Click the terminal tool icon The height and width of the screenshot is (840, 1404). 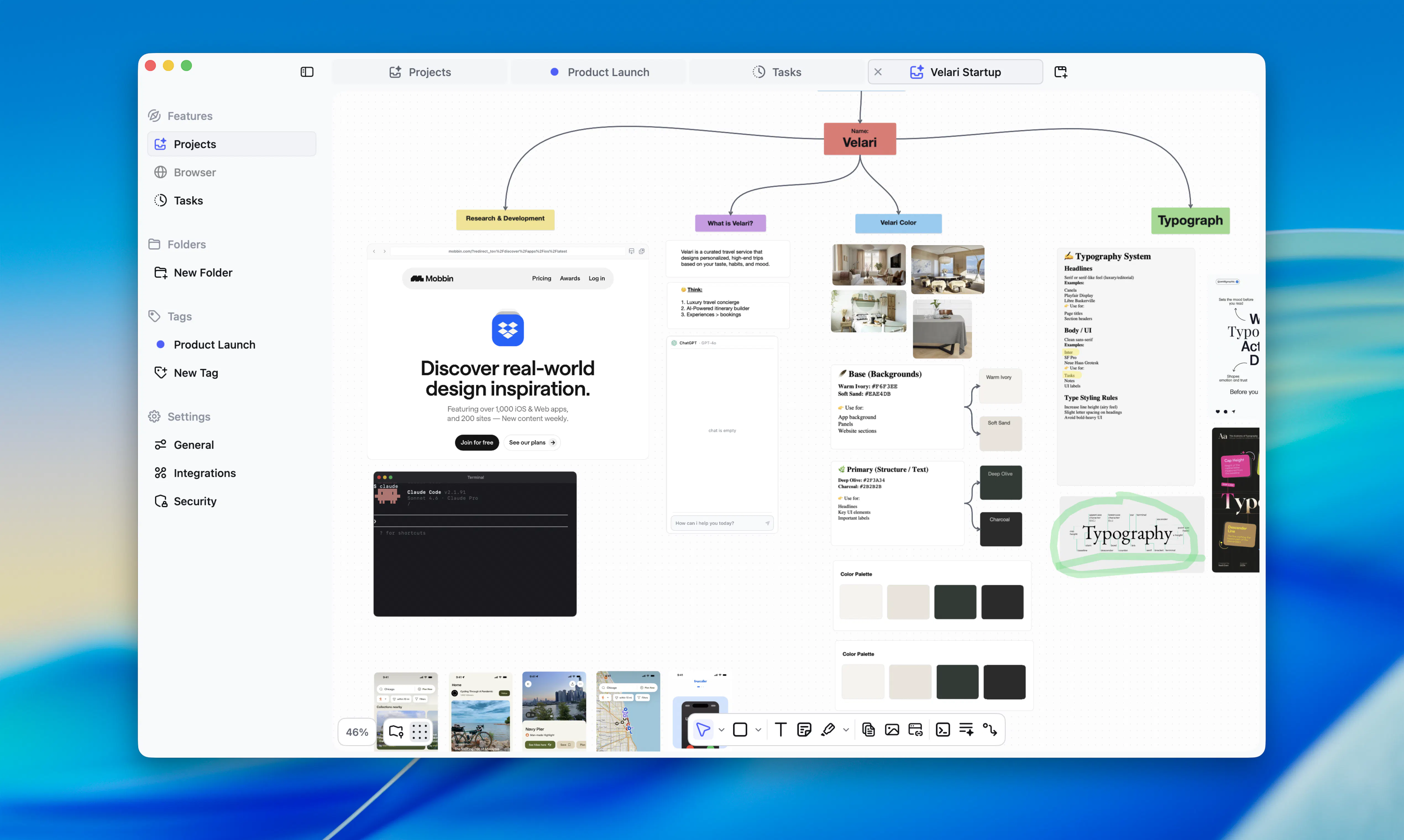943,730
